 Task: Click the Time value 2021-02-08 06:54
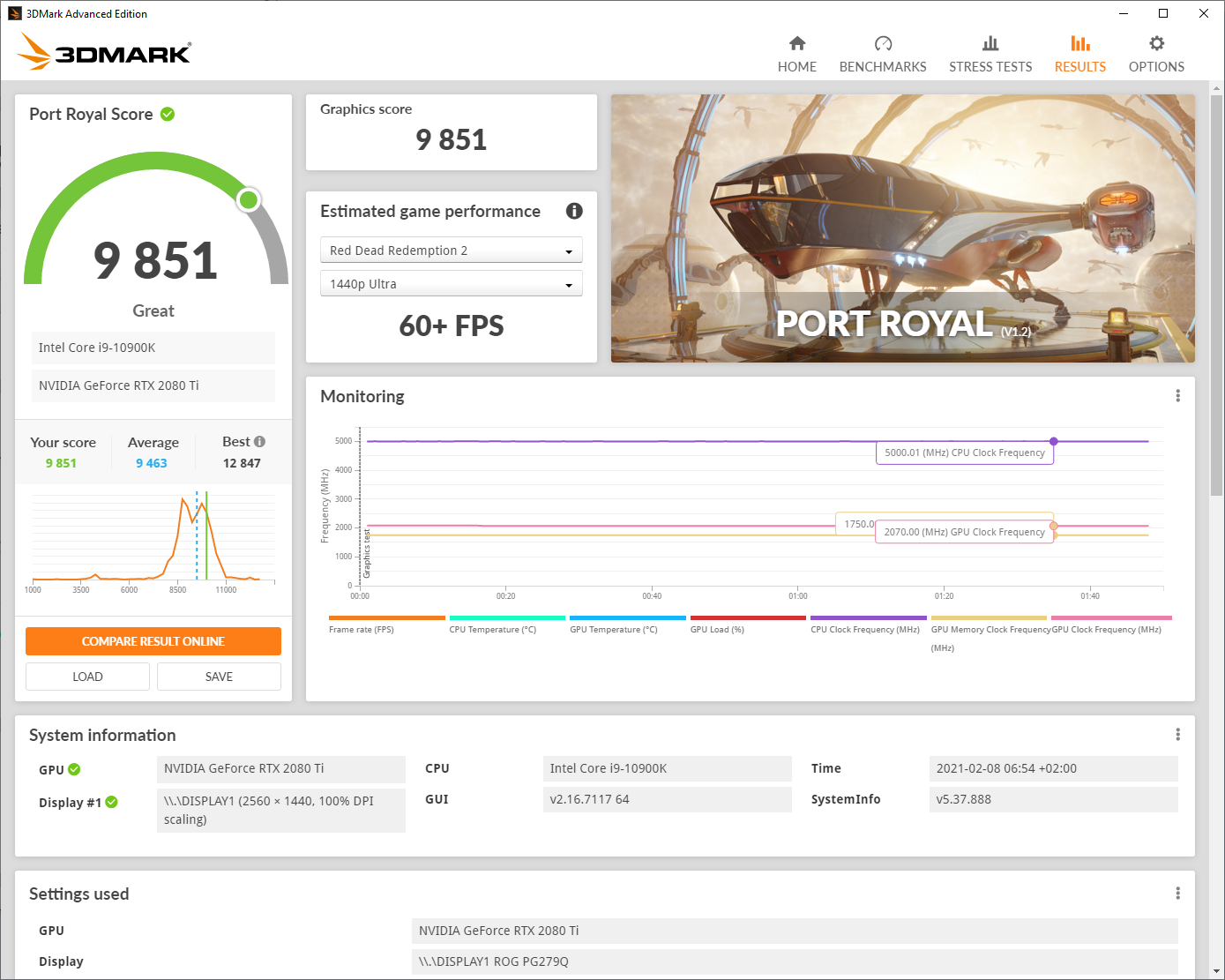pos(1054,768)
